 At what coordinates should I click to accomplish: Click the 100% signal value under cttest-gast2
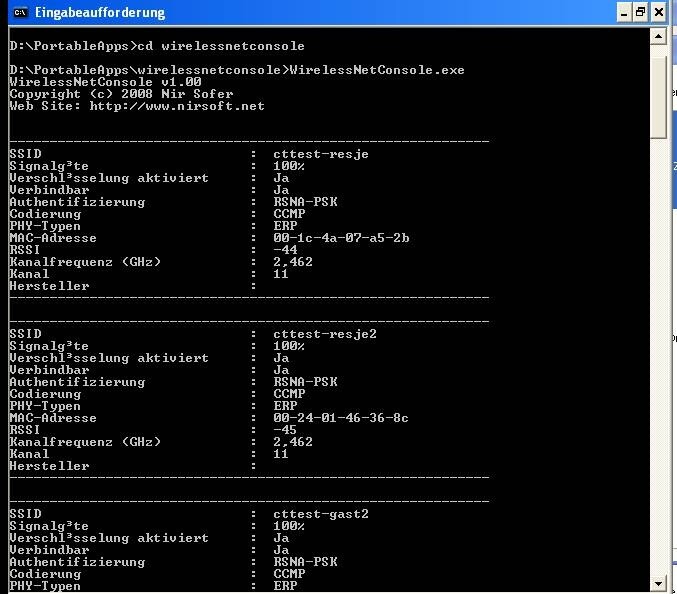coord(289,526)
